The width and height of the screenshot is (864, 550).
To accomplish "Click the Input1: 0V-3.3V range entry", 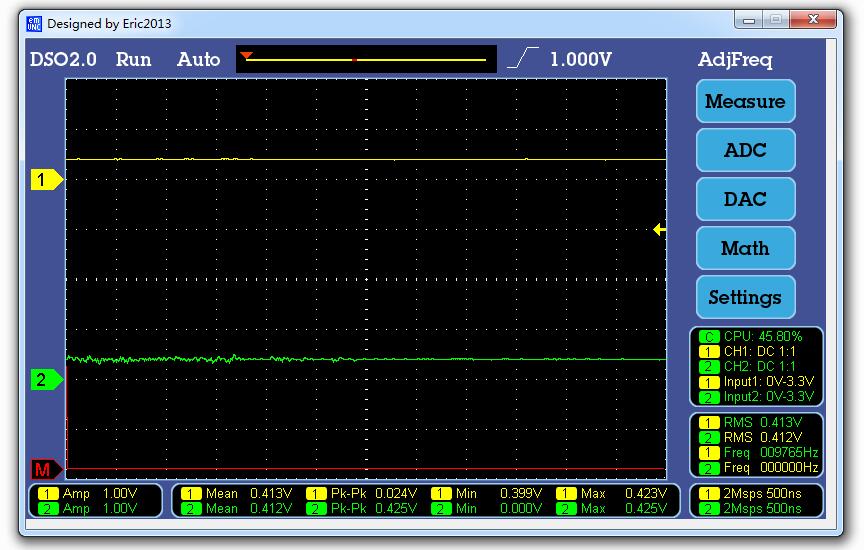I will (769, 381).
